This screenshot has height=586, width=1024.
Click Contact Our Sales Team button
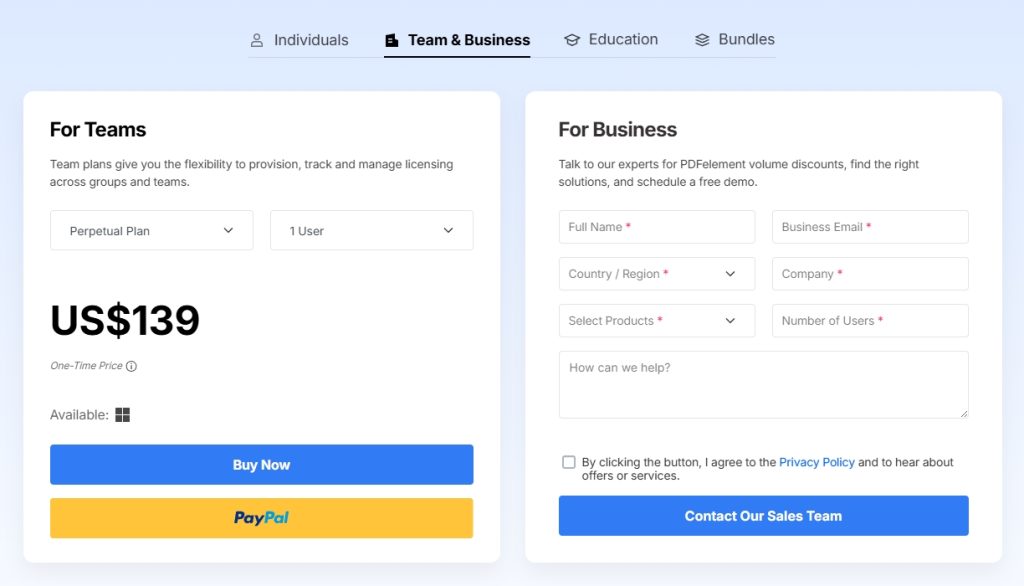763,515
